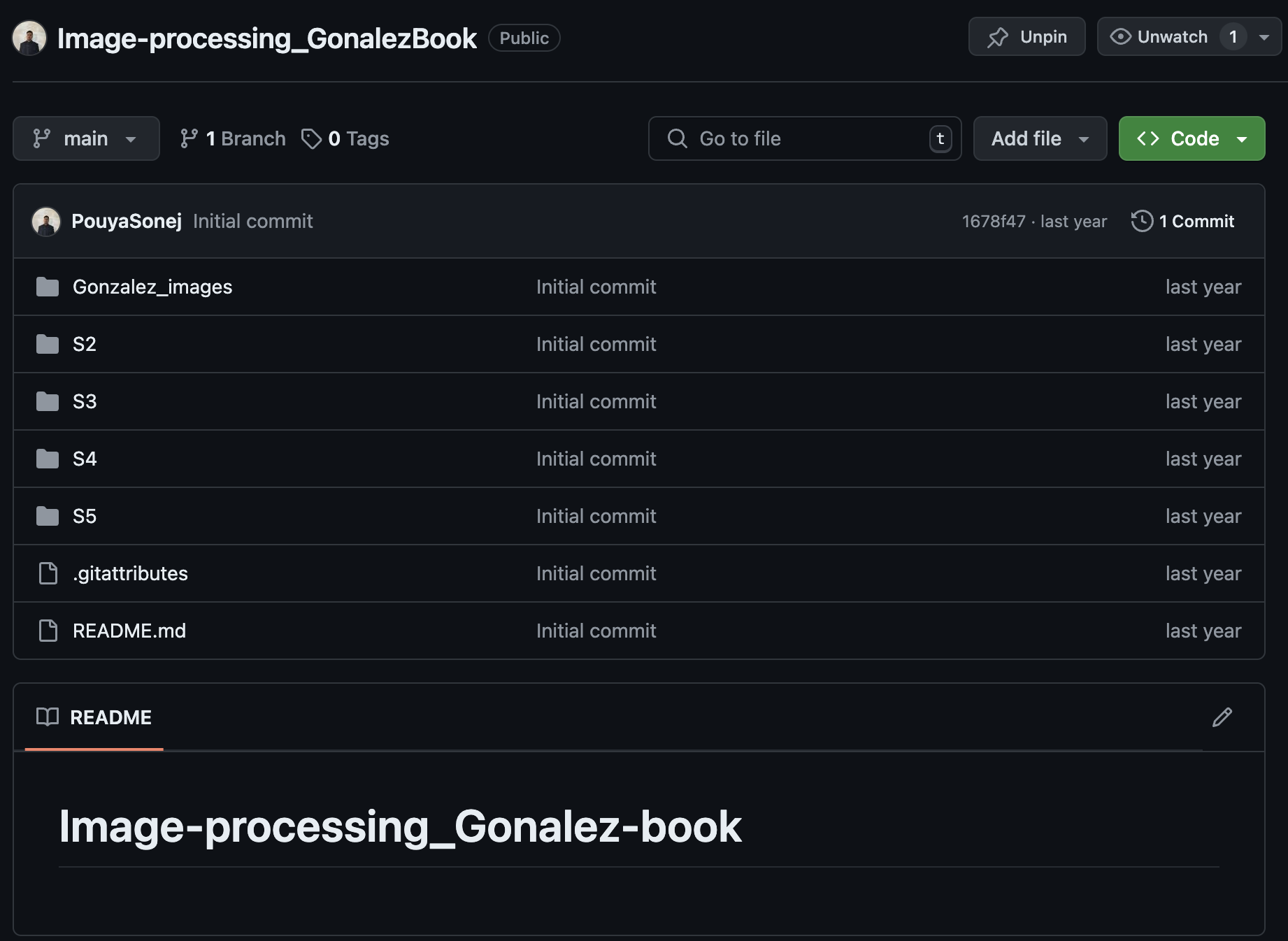Click the magnifier icon in Go to file
Image resolution: width=1288 pixels, height=941 pixels.
point(677,138)
